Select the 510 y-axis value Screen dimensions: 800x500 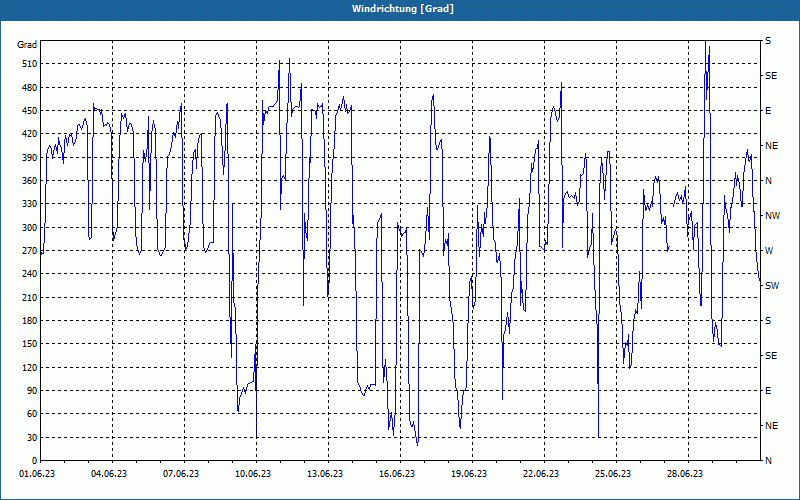[29, 64]
